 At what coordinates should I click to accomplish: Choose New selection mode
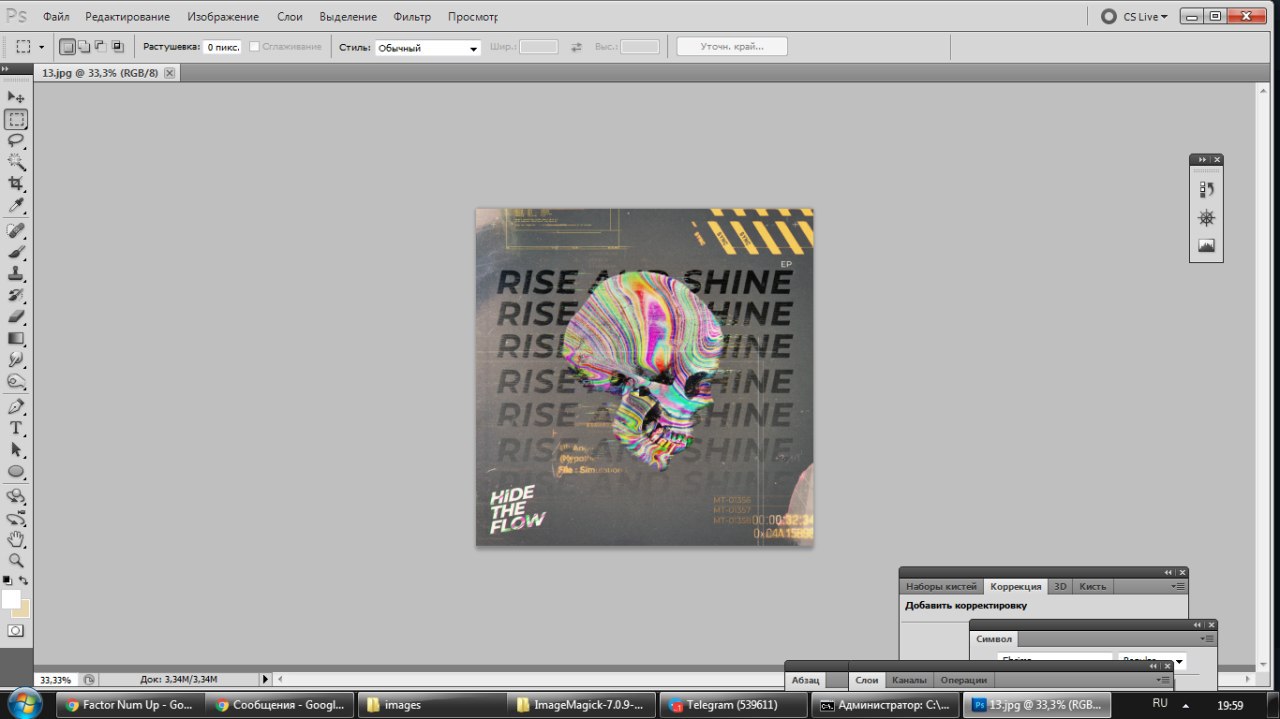[67, 46]
